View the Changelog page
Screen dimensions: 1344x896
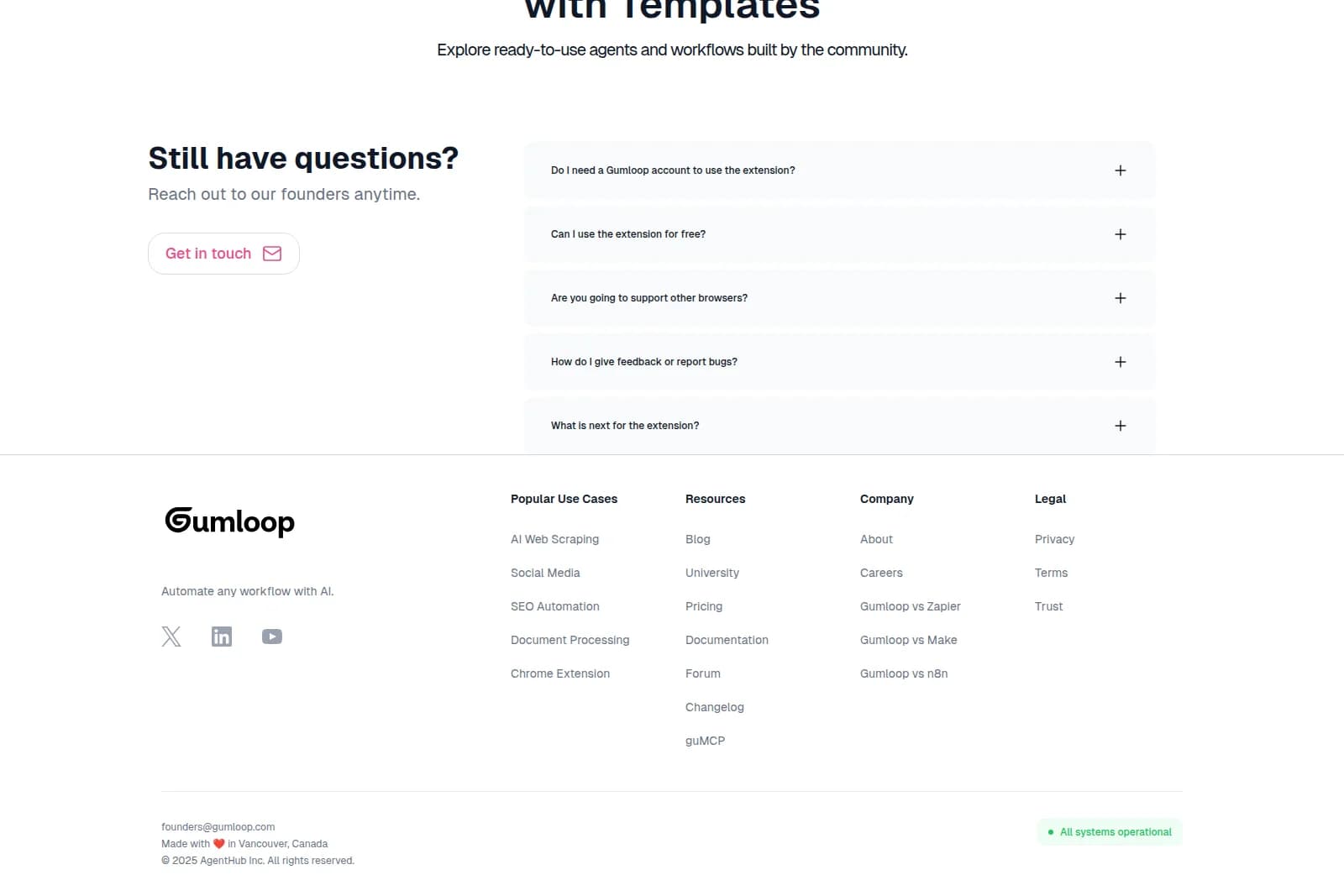pos(714,707)
